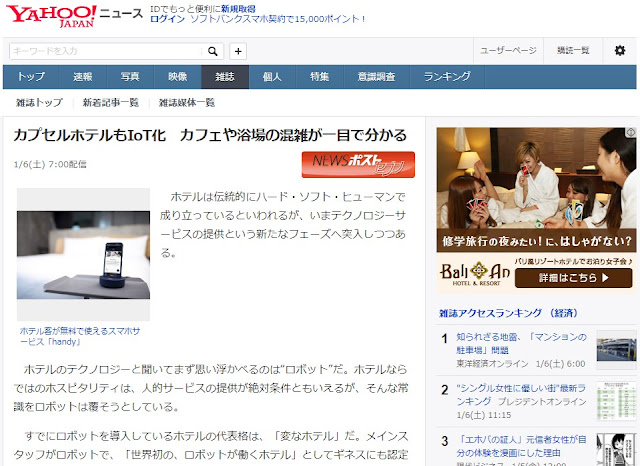This screenshot has height=466, width=640.
Task: Open the 特集 tab
Action: click(x=320, y=77)
